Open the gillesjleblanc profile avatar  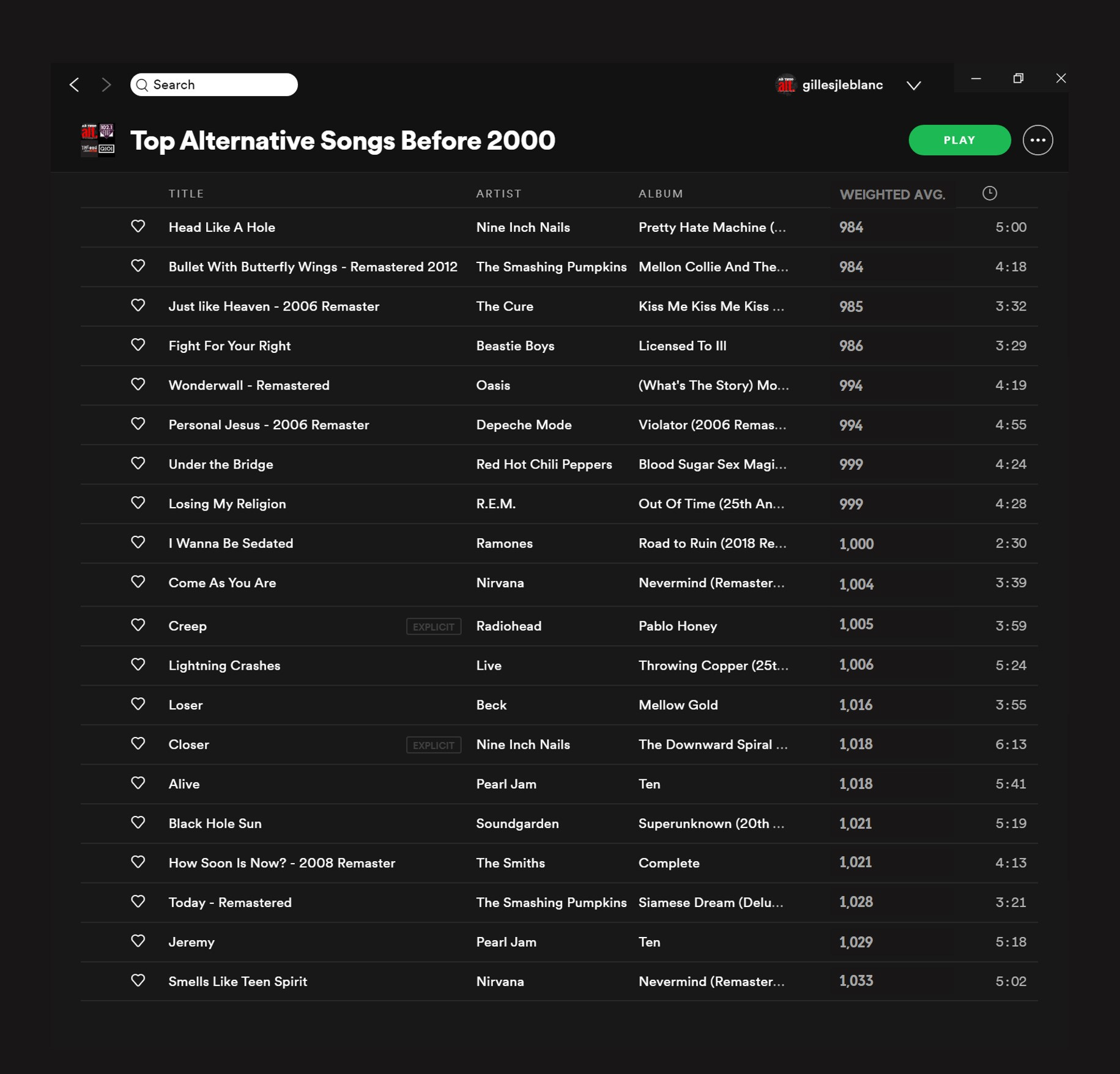pos(785,84)
